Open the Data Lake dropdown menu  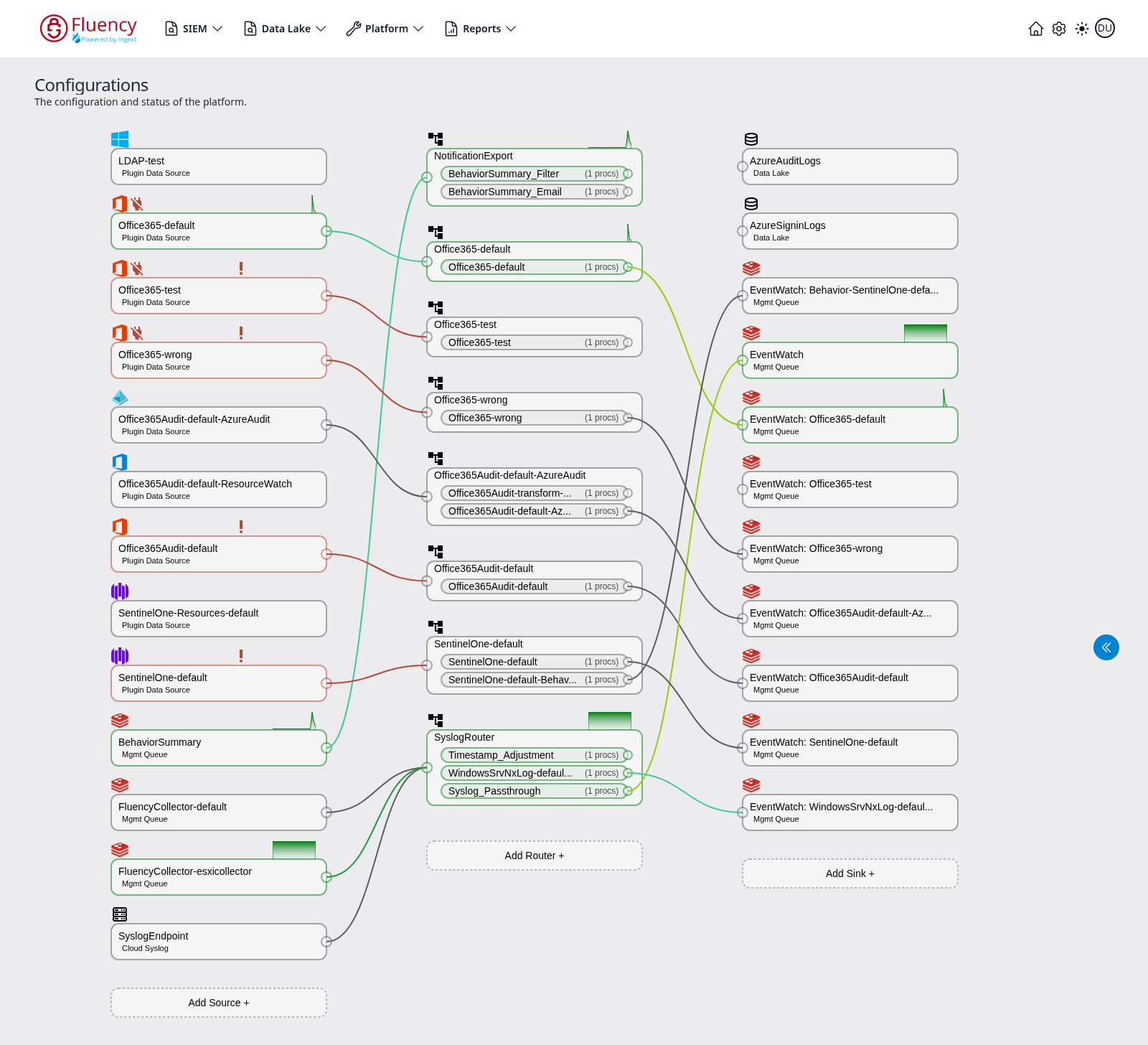click(x=285, y=29)
